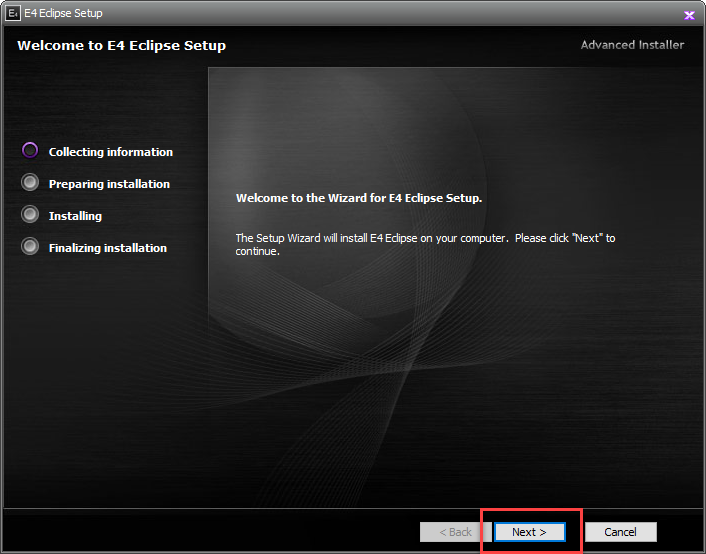The height and width of the screenshot is (554, 706).
Task: Click the "The Setup Wizard will install" description text
Action: [425, 245]
